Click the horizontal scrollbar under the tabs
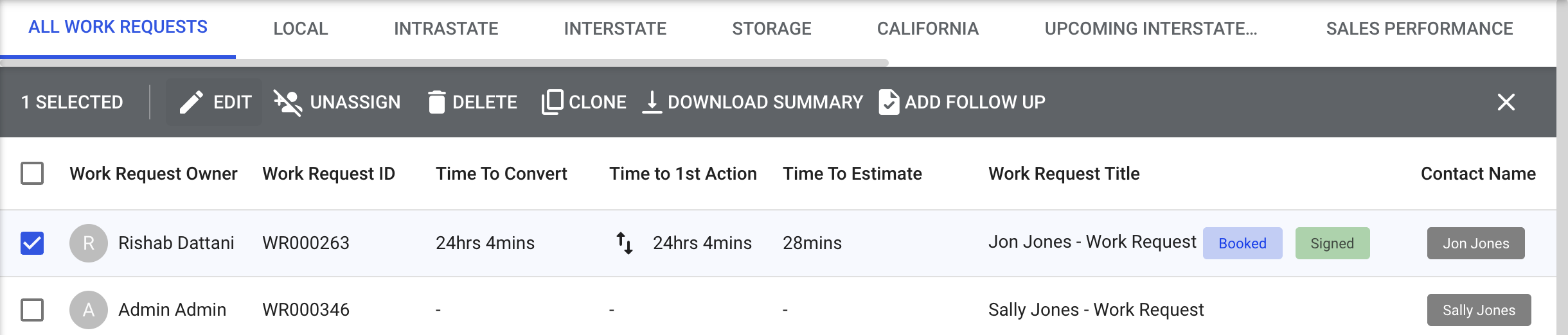This screenshot has width=1568, height=335. coord(443,63)
